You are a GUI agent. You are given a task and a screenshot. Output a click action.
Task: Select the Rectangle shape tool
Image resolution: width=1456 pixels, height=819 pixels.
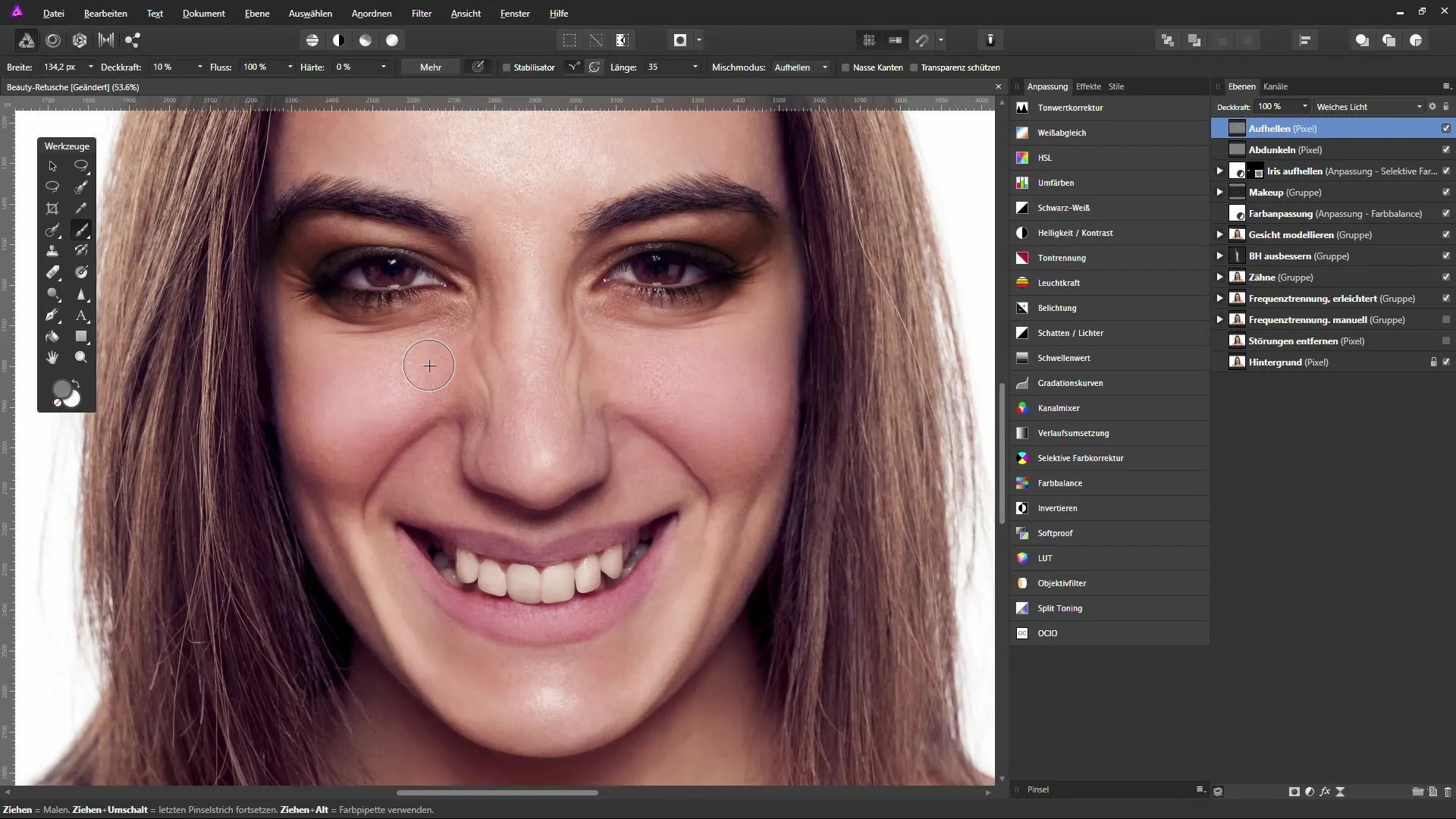[81, 336]
